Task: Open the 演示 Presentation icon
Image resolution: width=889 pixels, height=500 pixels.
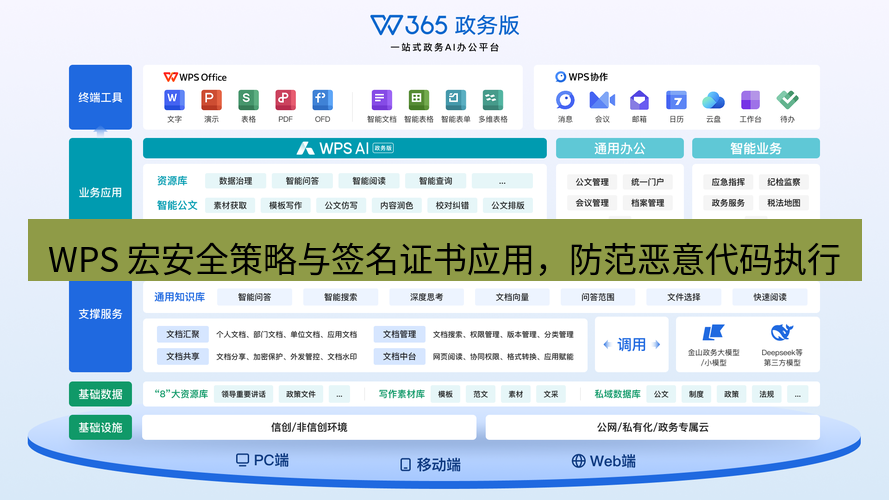Action: [211, 100]
